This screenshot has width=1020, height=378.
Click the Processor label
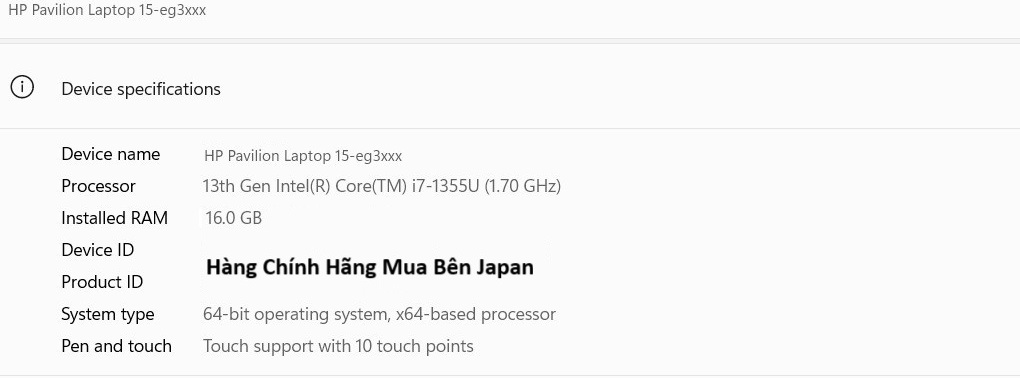(98, 186)
